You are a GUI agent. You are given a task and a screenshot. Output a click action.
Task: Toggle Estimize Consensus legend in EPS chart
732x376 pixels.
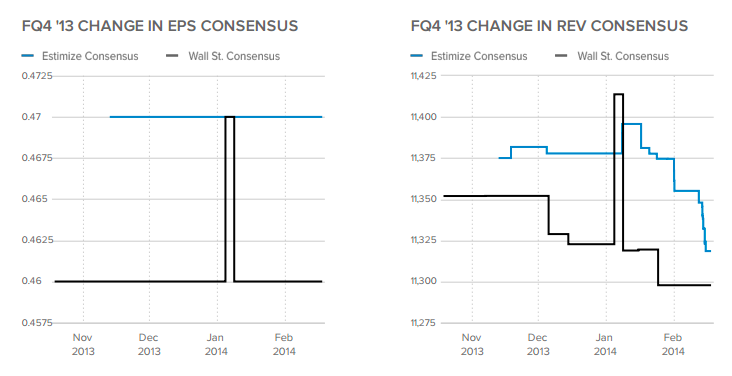click(x=80, y=56)
